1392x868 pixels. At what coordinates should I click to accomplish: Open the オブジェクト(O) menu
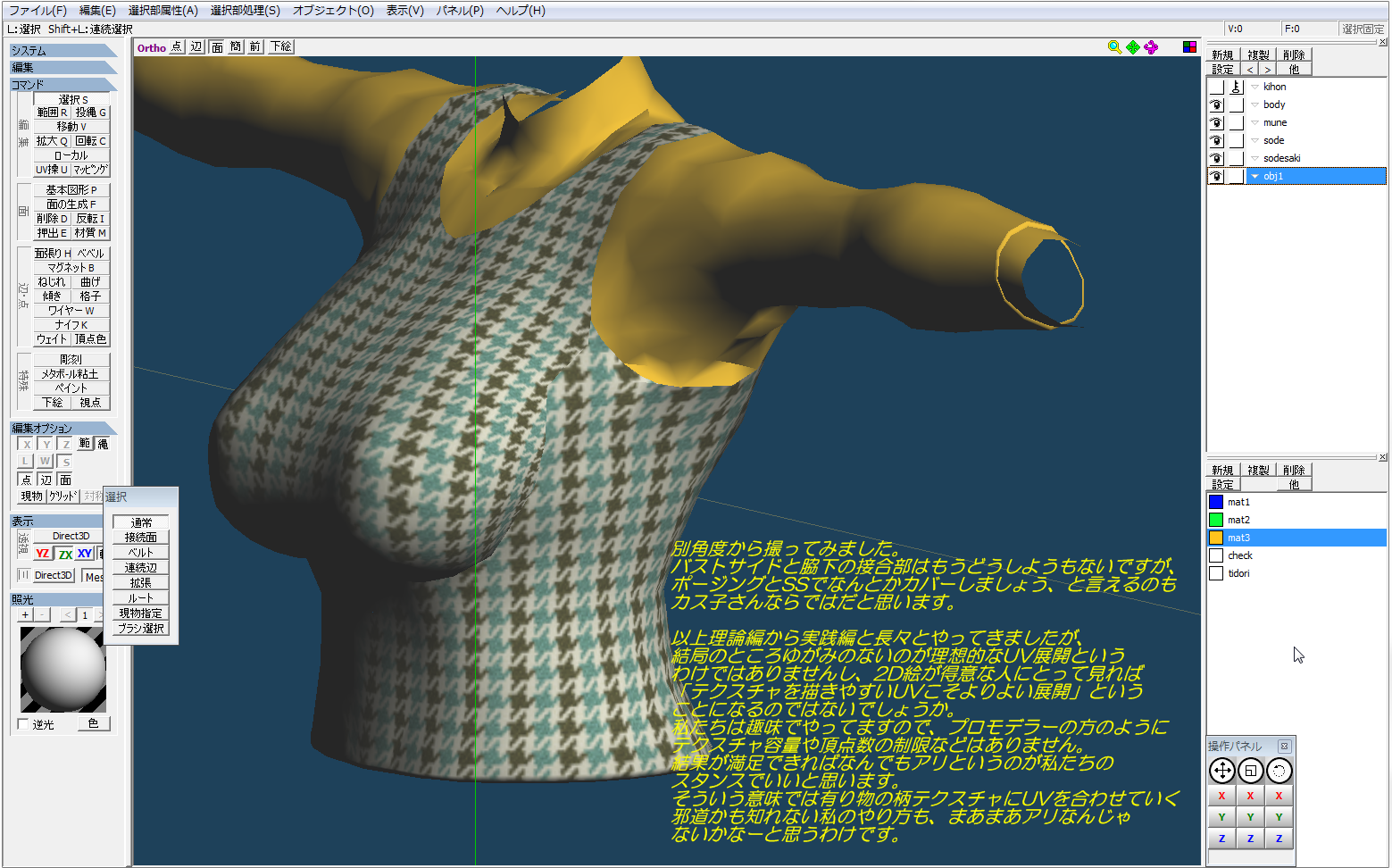(333, 11)
